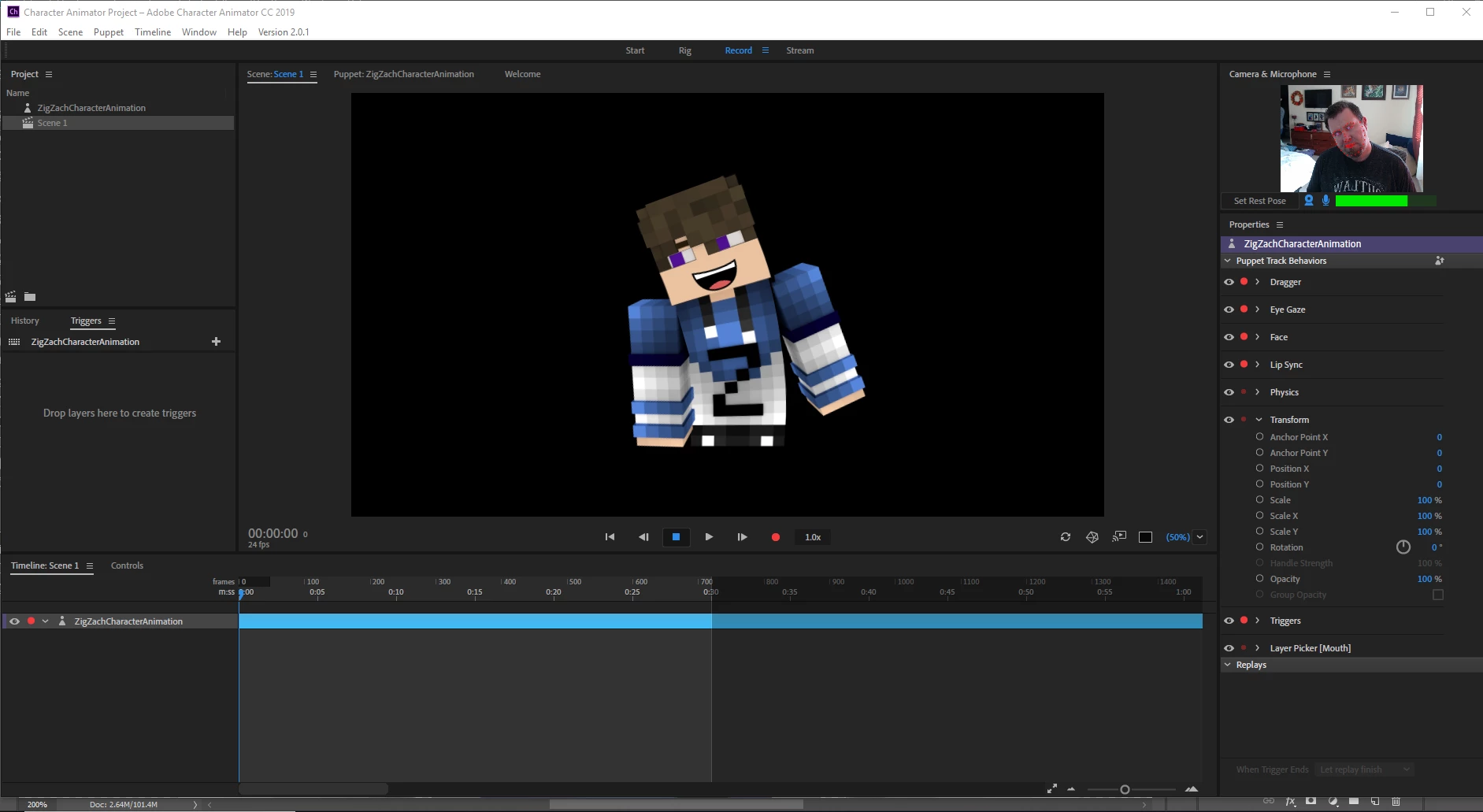This screenshot has height=812, width=1483.
Task: Switch to the Stream workspace
Action: [800, 50]
